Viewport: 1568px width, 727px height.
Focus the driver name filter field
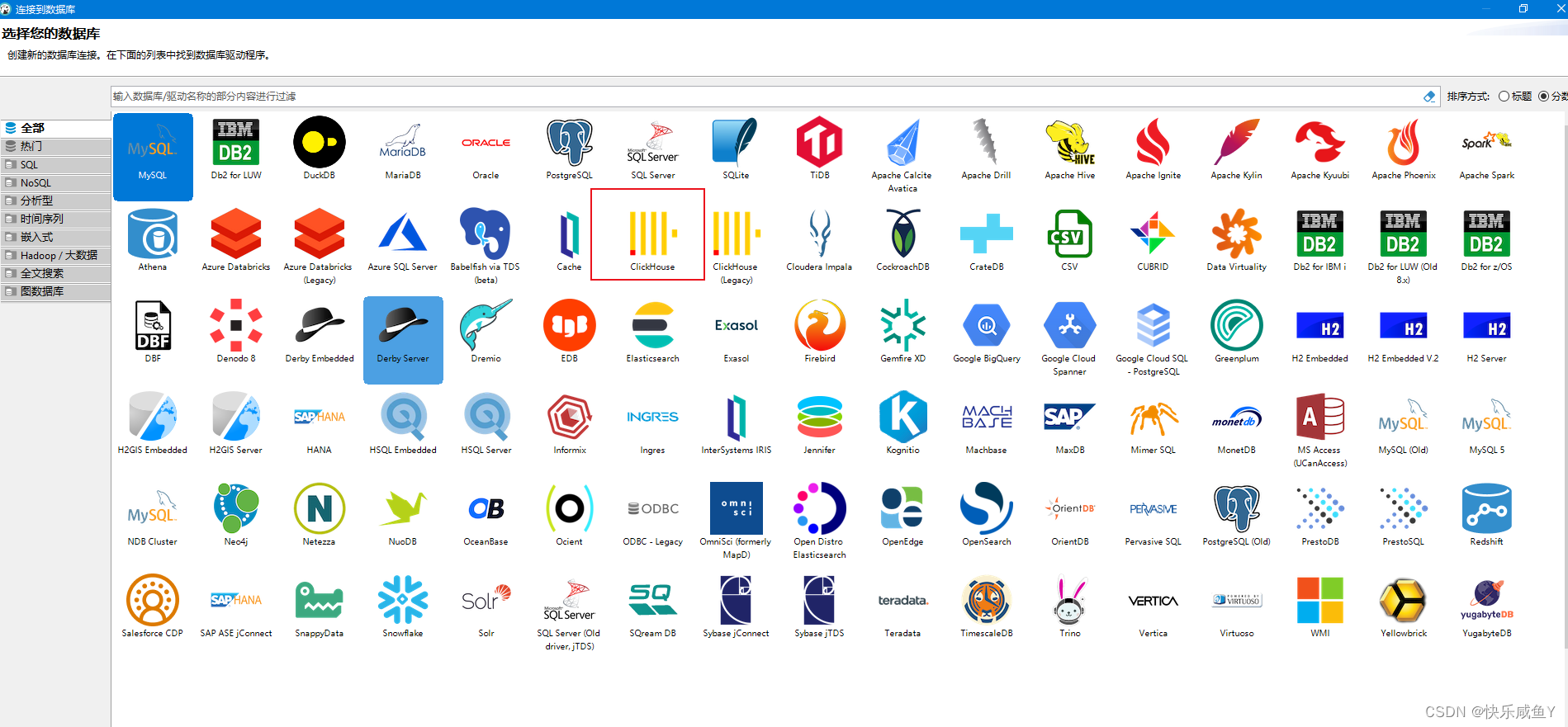[766, 97]
